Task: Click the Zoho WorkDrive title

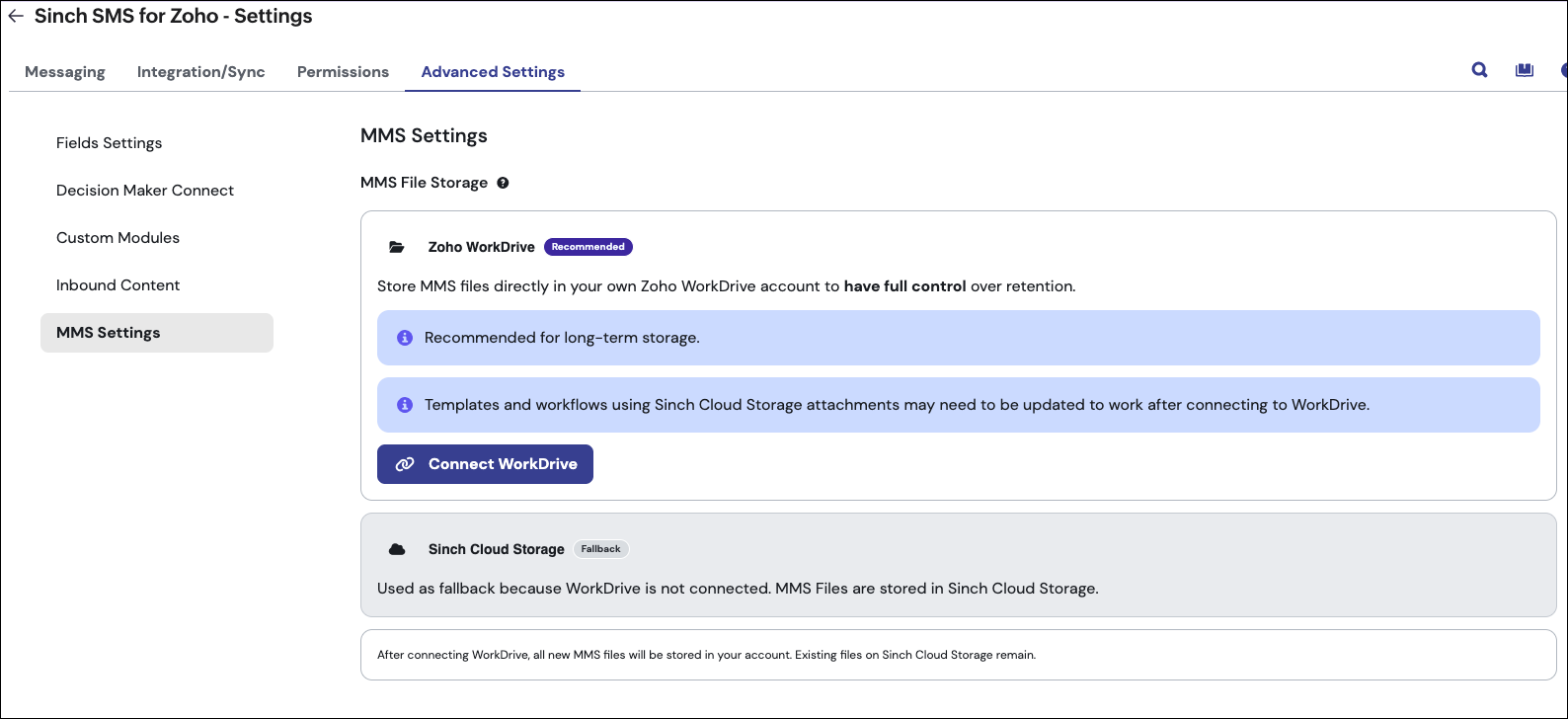Action: tap(481, 247)
